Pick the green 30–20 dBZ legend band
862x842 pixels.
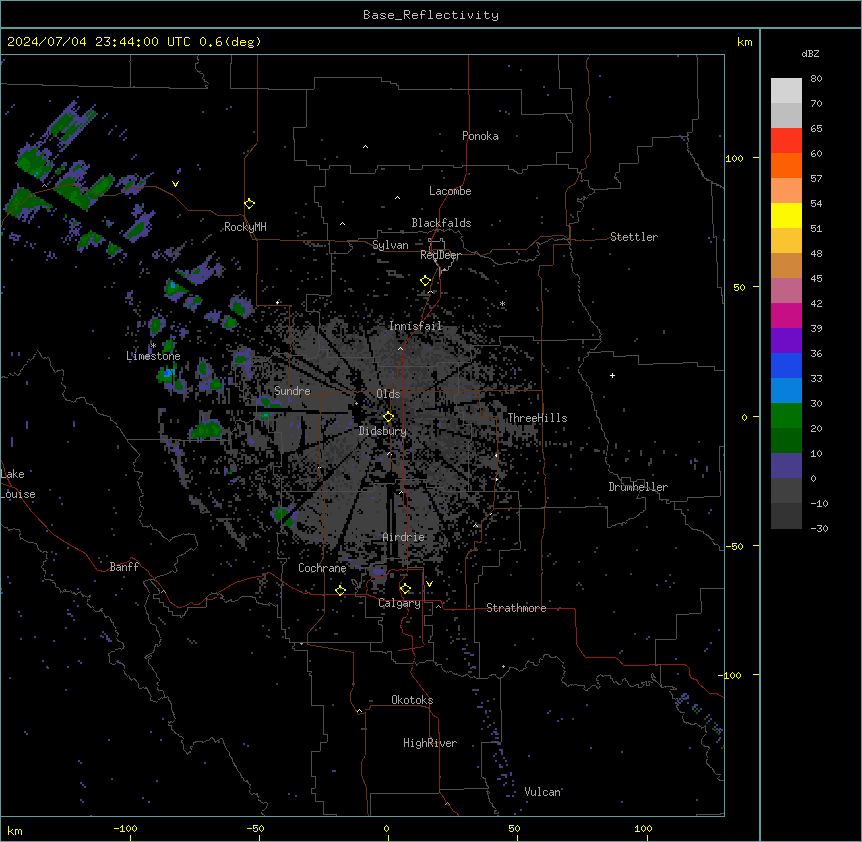click(x=786, y=416)
